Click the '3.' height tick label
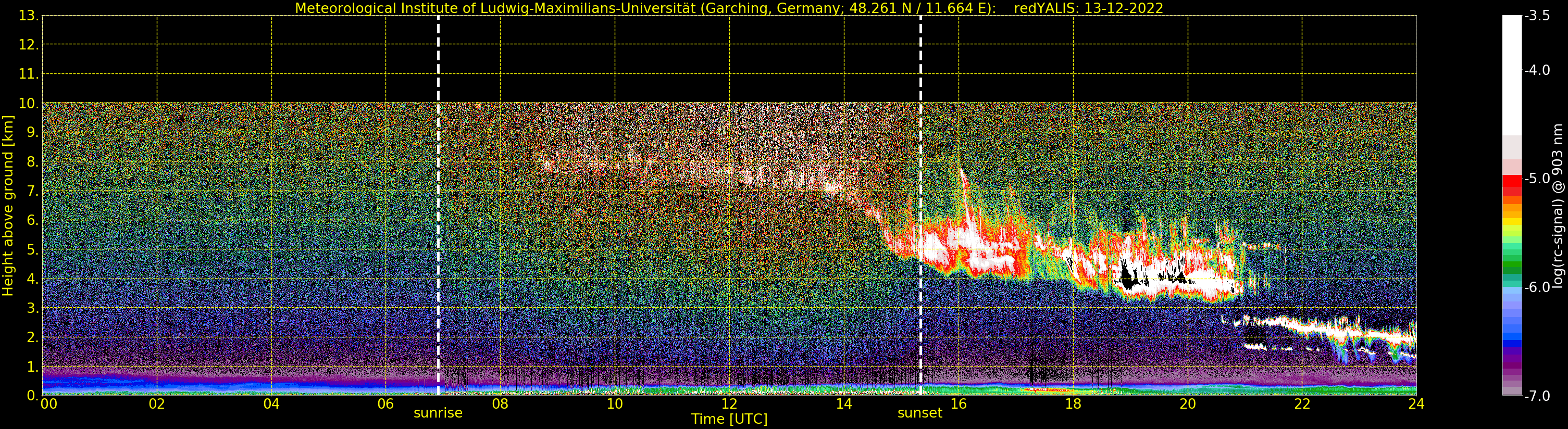The image size is (1568, 429). pos(32,308)
